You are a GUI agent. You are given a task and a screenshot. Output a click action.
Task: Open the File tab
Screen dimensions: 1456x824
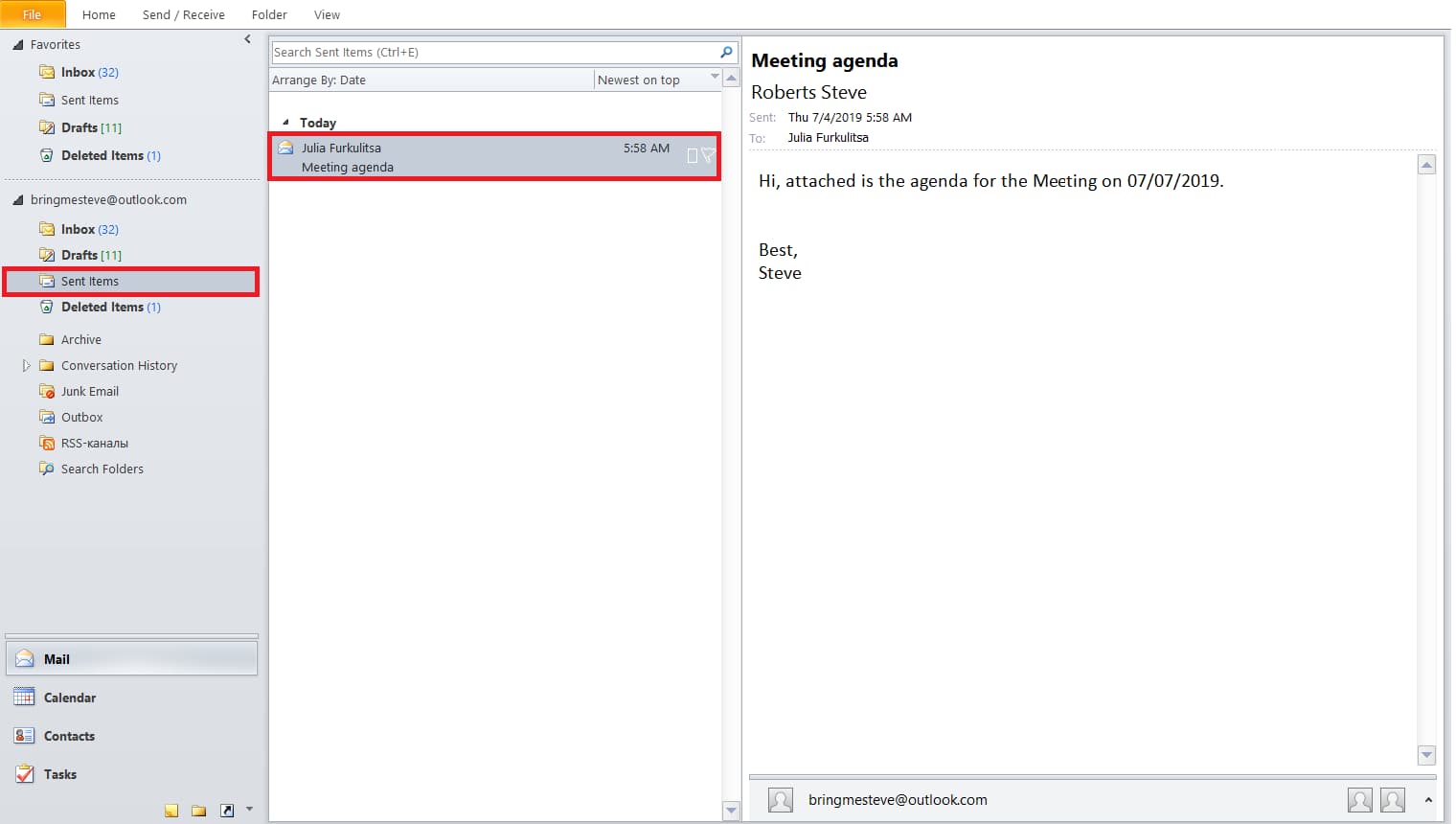tap(33, 14)
